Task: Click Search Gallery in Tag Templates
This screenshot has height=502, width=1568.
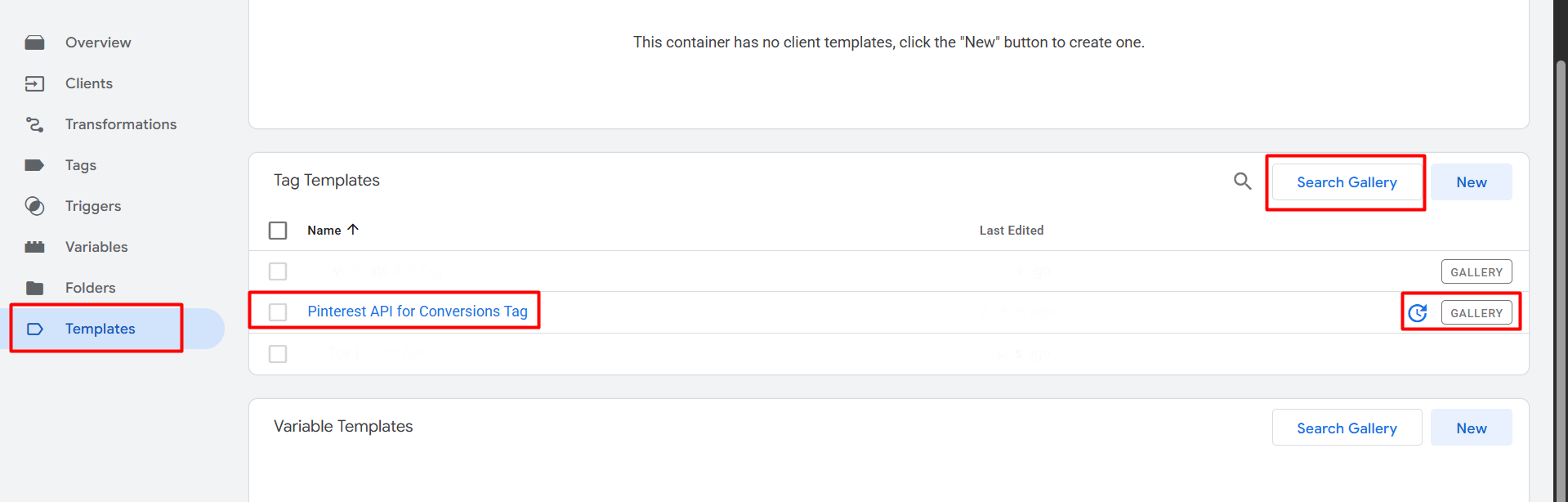Action: click(x=1347, y=182)
